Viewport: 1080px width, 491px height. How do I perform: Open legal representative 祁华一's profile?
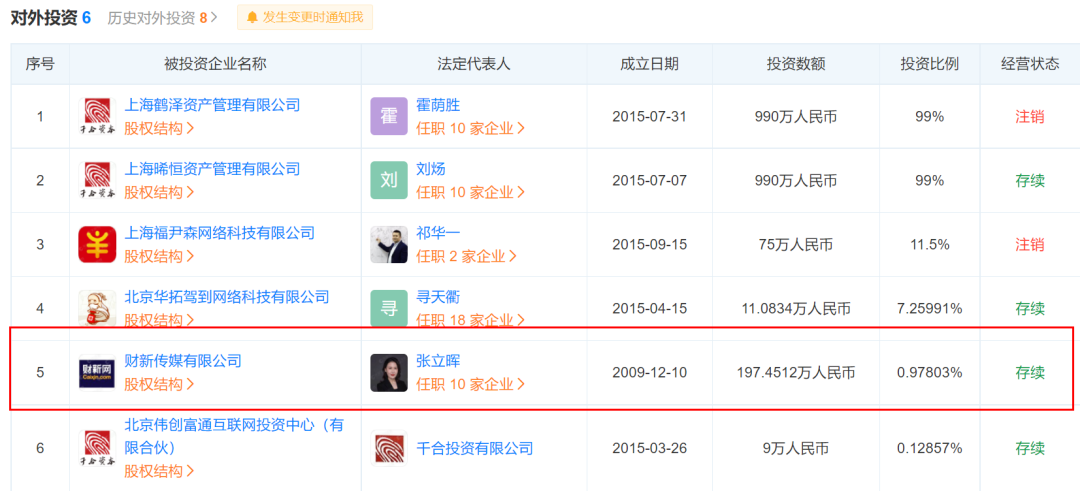438,233
